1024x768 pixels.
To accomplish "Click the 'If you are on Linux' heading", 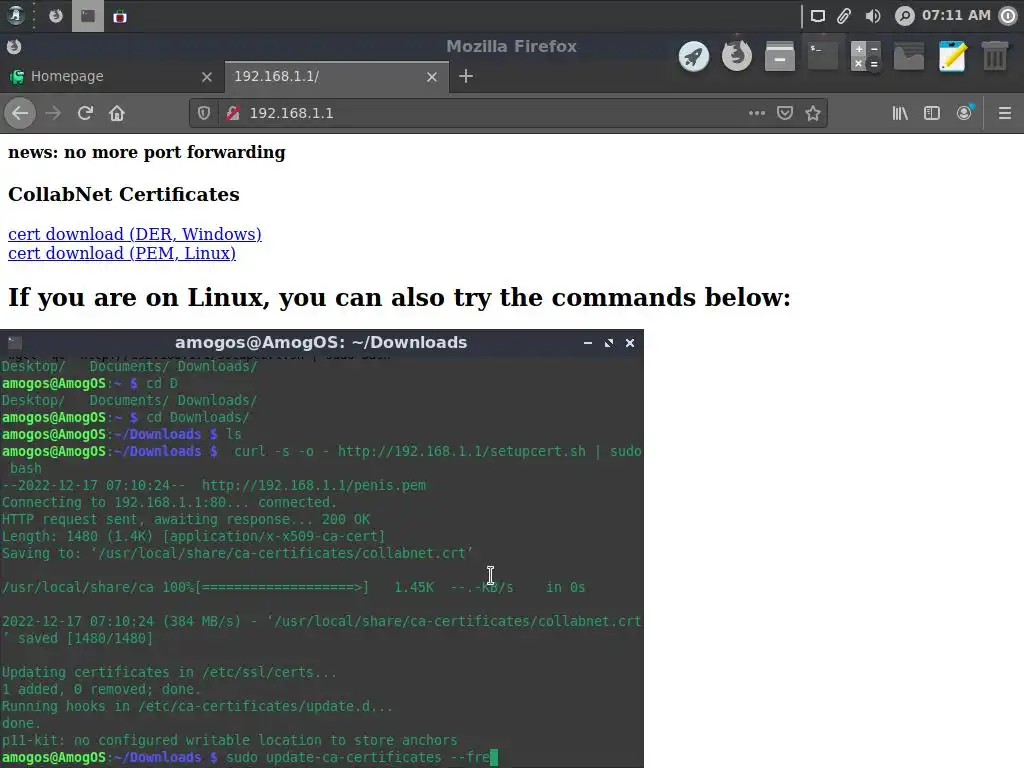I will pyautogui.click(x=399, y=297).
